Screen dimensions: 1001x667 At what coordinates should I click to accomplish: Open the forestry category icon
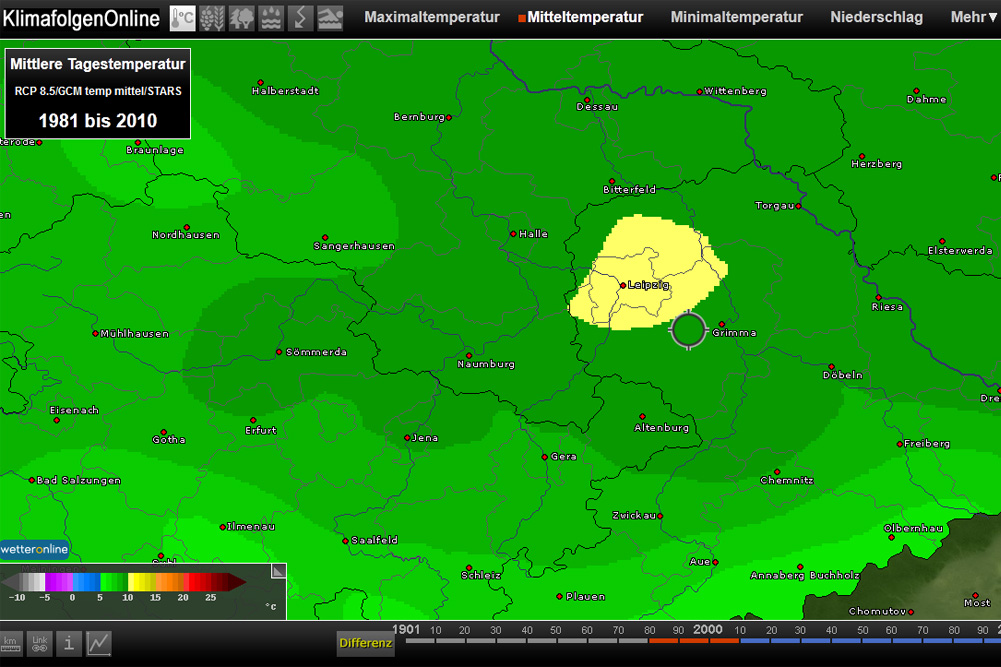coord(241,17)
